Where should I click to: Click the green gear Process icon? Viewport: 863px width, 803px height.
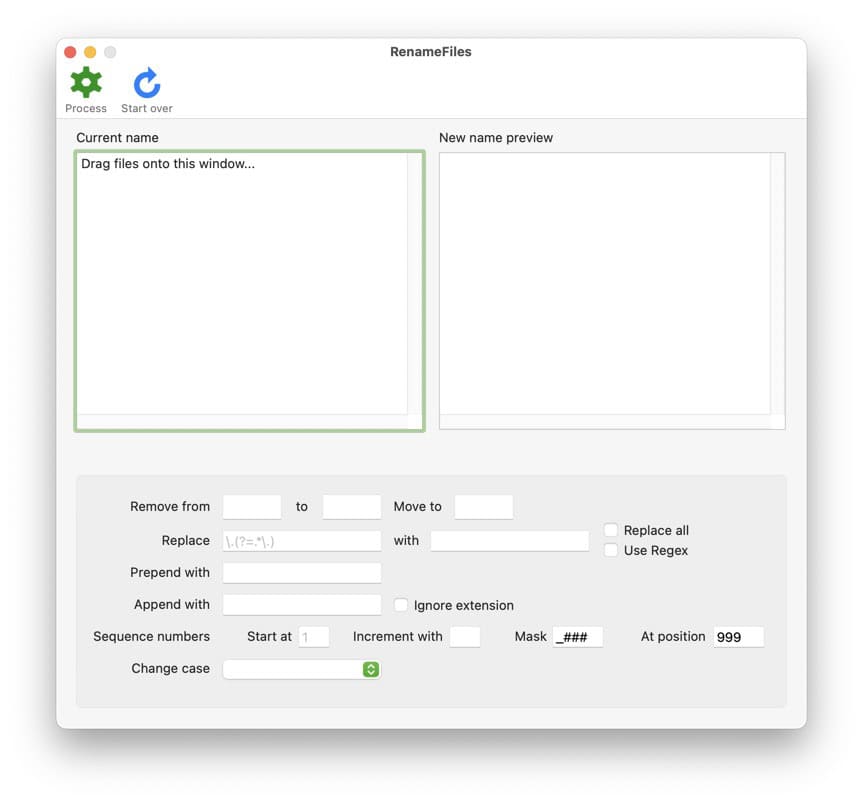pyautogui.click(x=86, y=83)
